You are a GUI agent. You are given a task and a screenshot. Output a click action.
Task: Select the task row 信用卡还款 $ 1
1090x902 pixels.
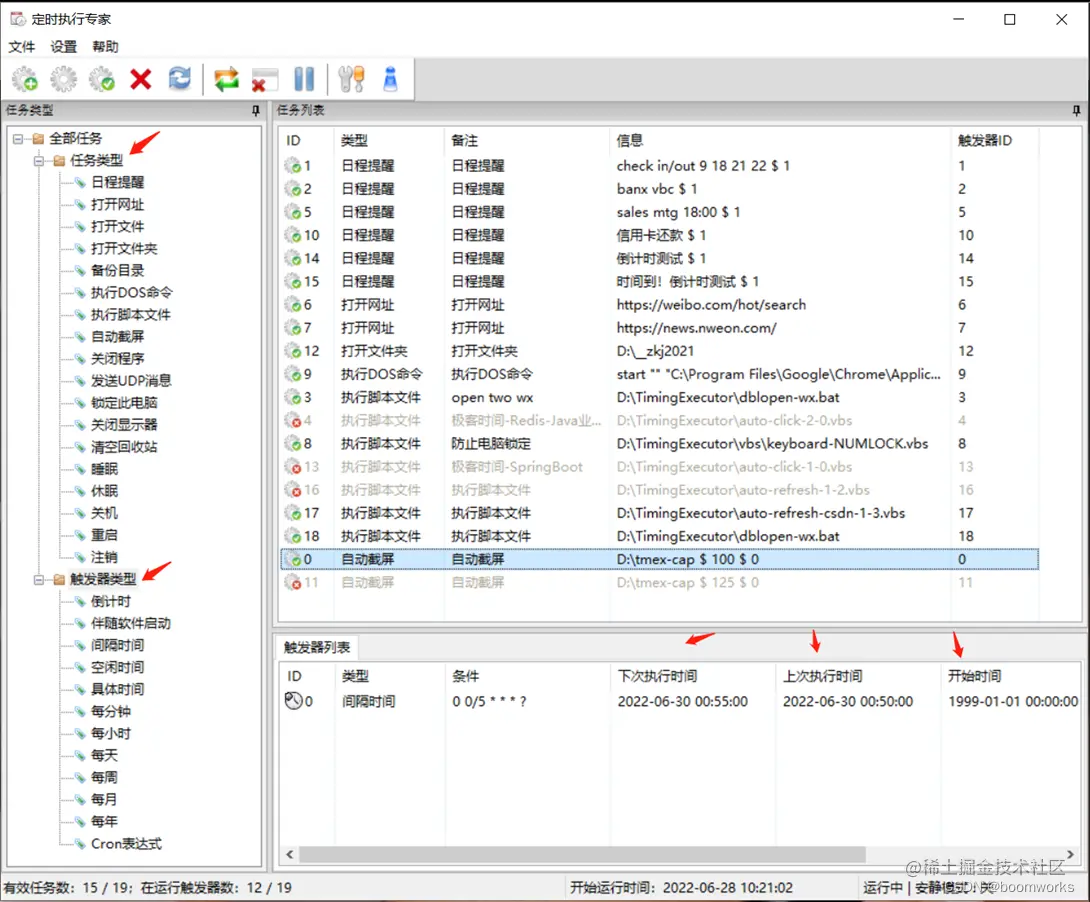[x=659, y=236]
